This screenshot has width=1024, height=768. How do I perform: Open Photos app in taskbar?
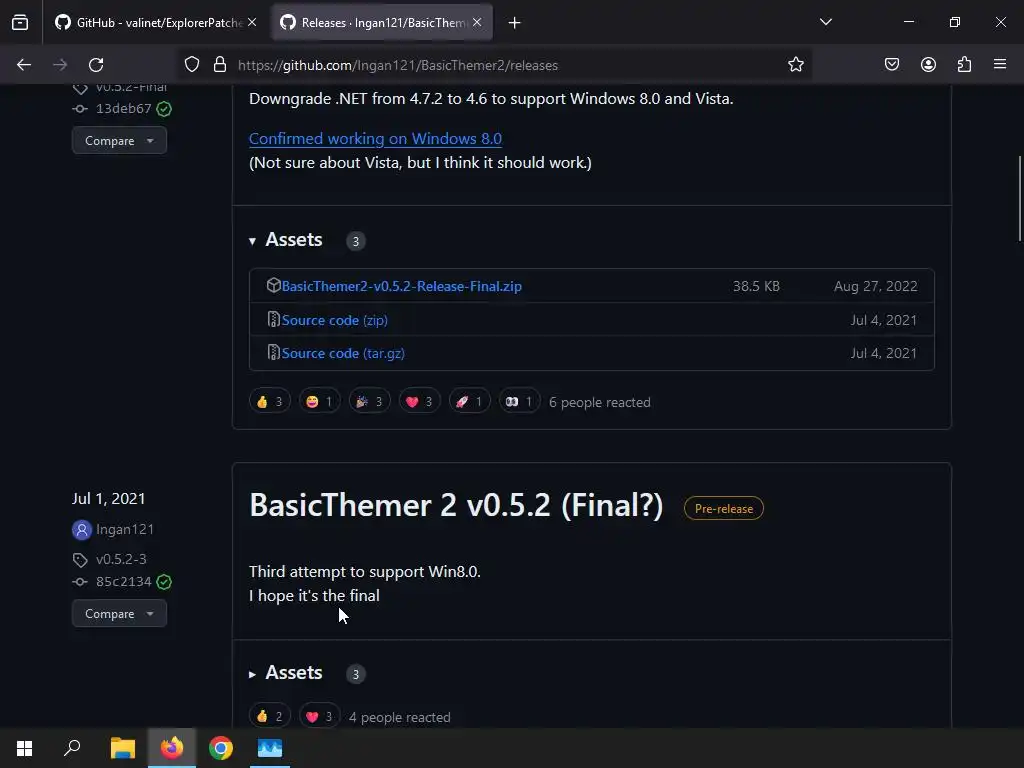[x=270, y=748]
